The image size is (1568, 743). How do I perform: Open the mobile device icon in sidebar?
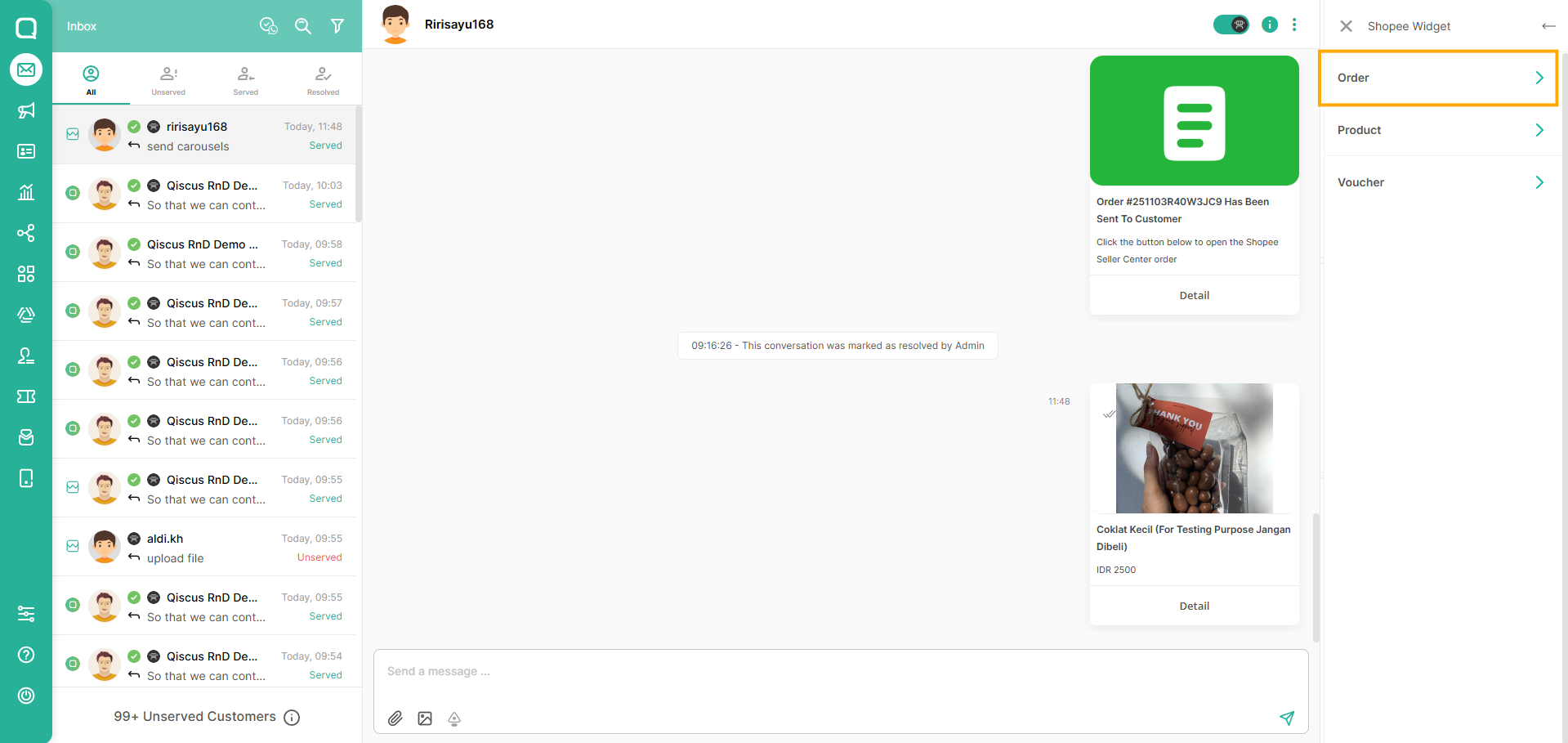[26, 478]
